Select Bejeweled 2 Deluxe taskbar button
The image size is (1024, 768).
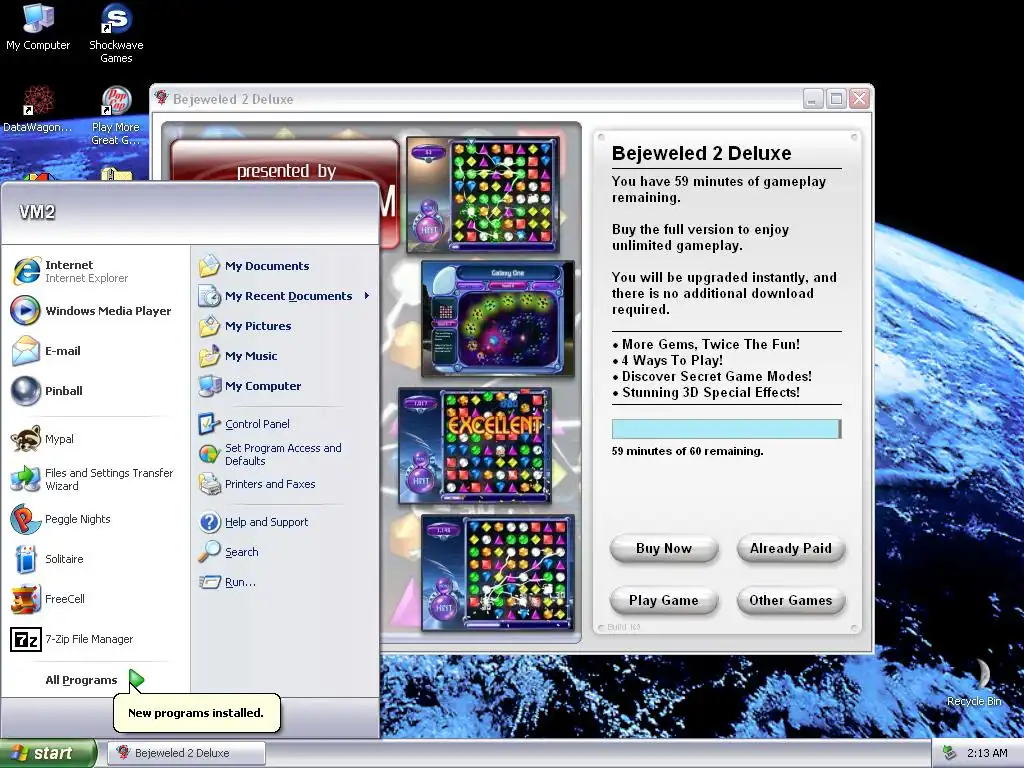186,753
